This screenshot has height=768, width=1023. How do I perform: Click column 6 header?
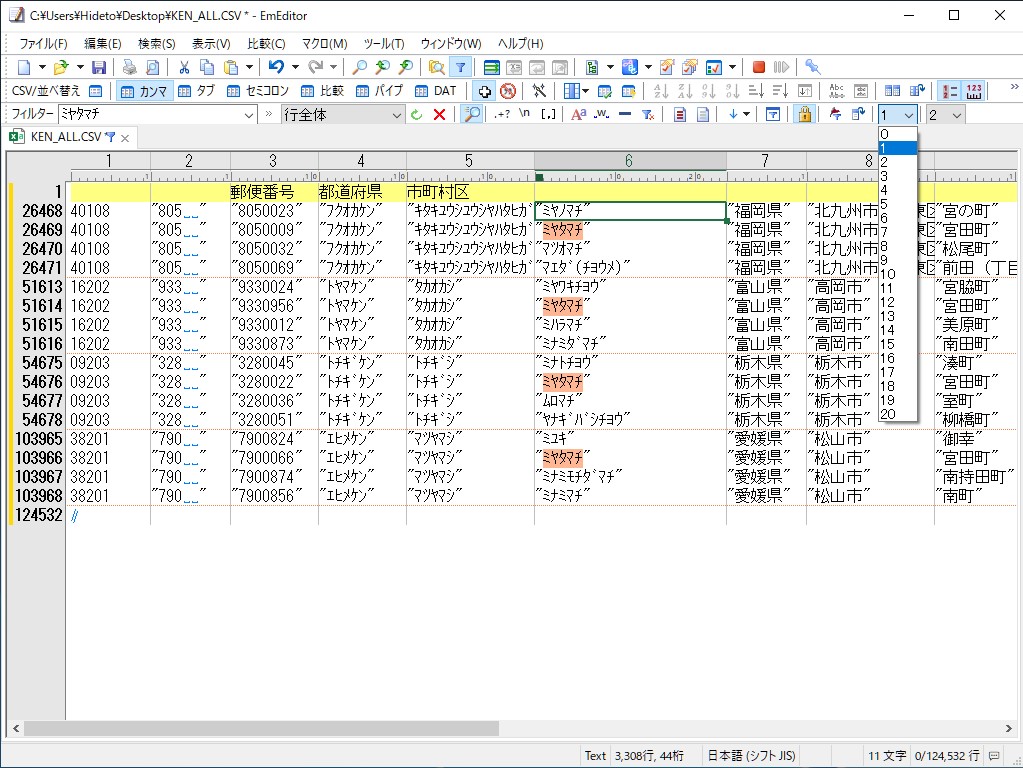pyautogui.click(x=630, y=161)
